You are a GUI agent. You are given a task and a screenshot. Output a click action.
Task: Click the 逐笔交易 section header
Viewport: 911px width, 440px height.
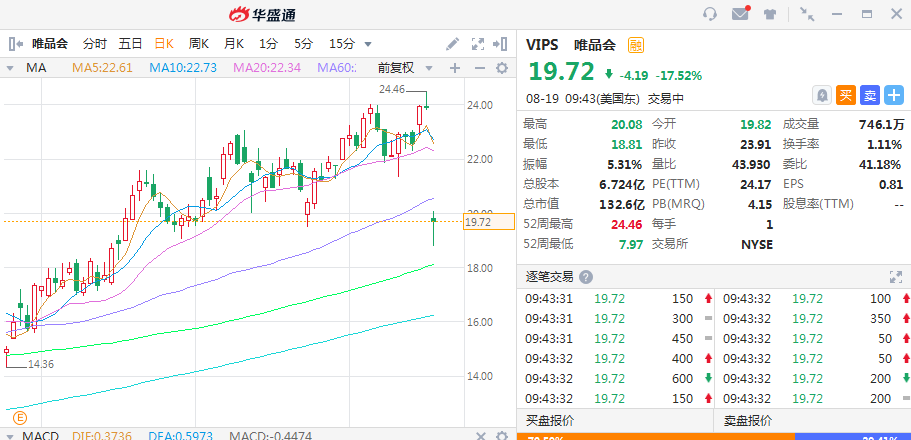pyautogui.click(x=550, y=277)
